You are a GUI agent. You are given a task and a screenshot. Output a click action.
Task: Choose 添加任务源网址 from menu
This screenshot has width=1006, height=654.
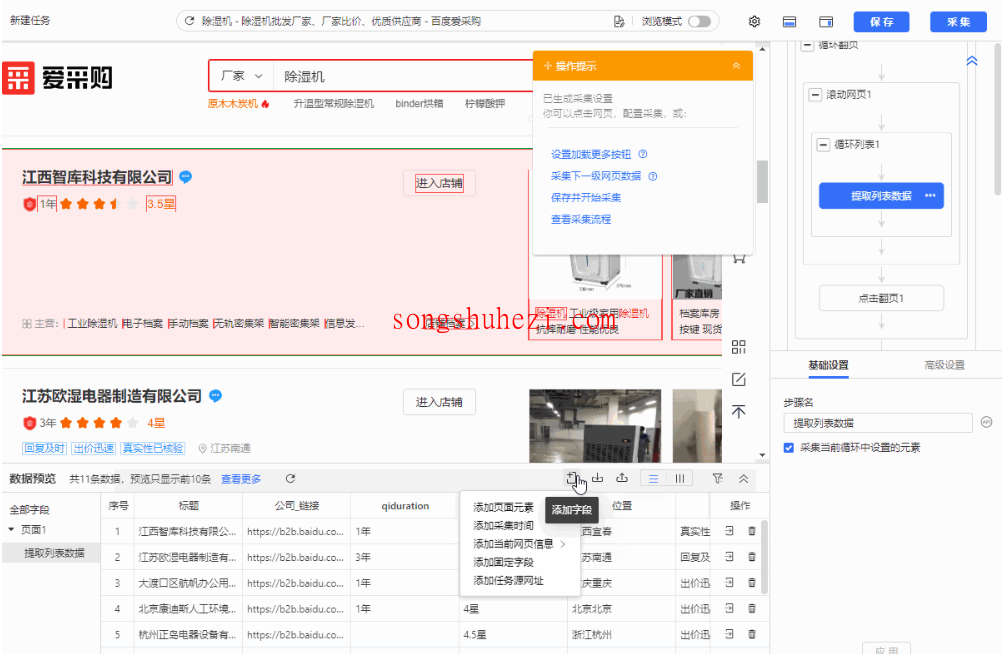click(x=508, y=580)
